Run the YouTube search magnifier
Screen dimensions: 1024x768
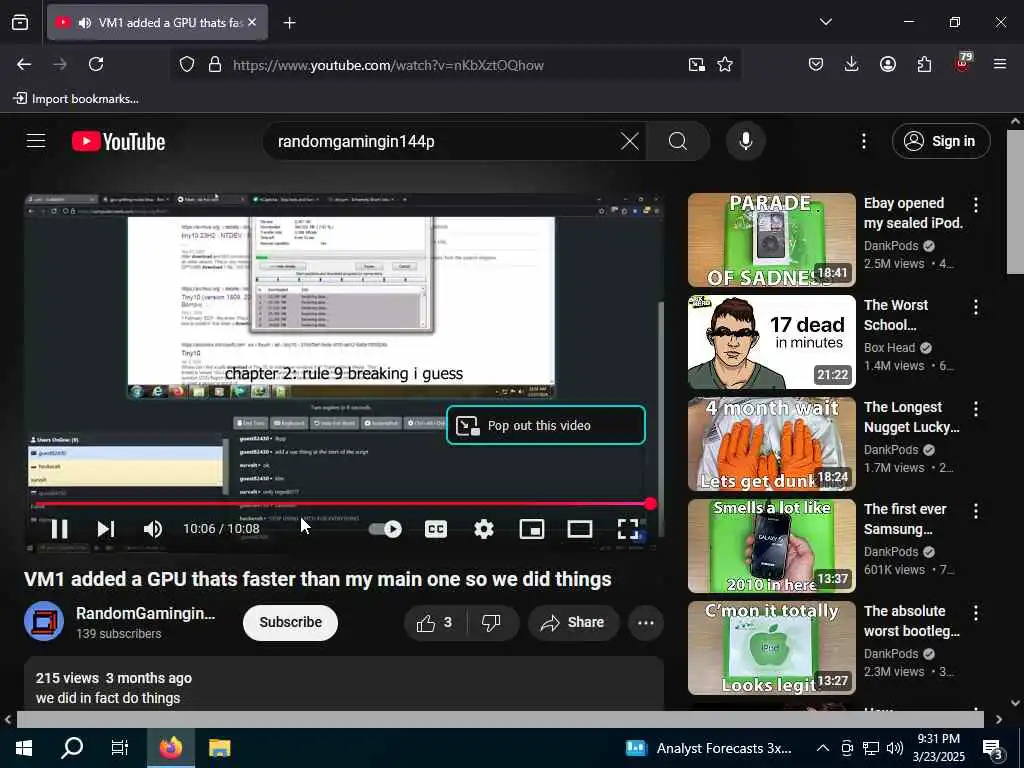[678, 141]
